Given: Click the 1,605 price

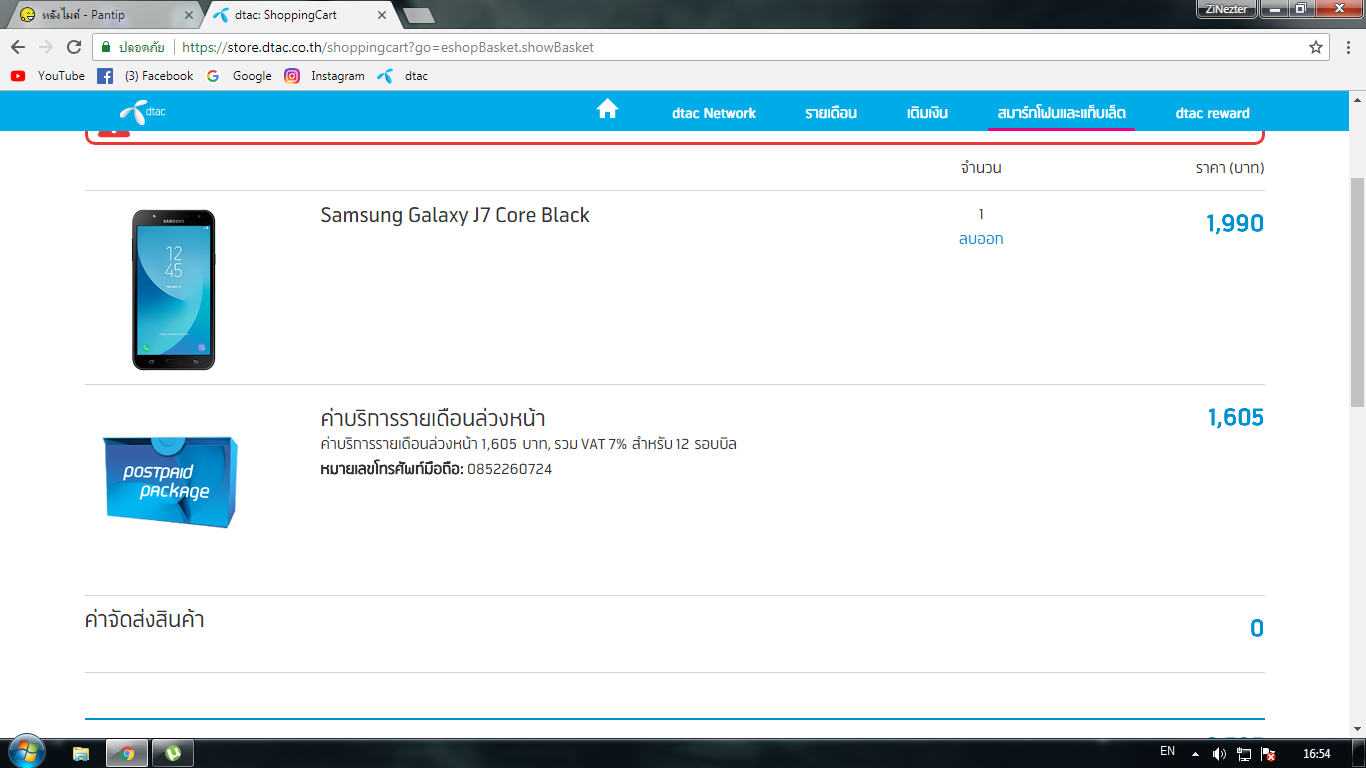Looking at the screenshot, I should 1235,417.
